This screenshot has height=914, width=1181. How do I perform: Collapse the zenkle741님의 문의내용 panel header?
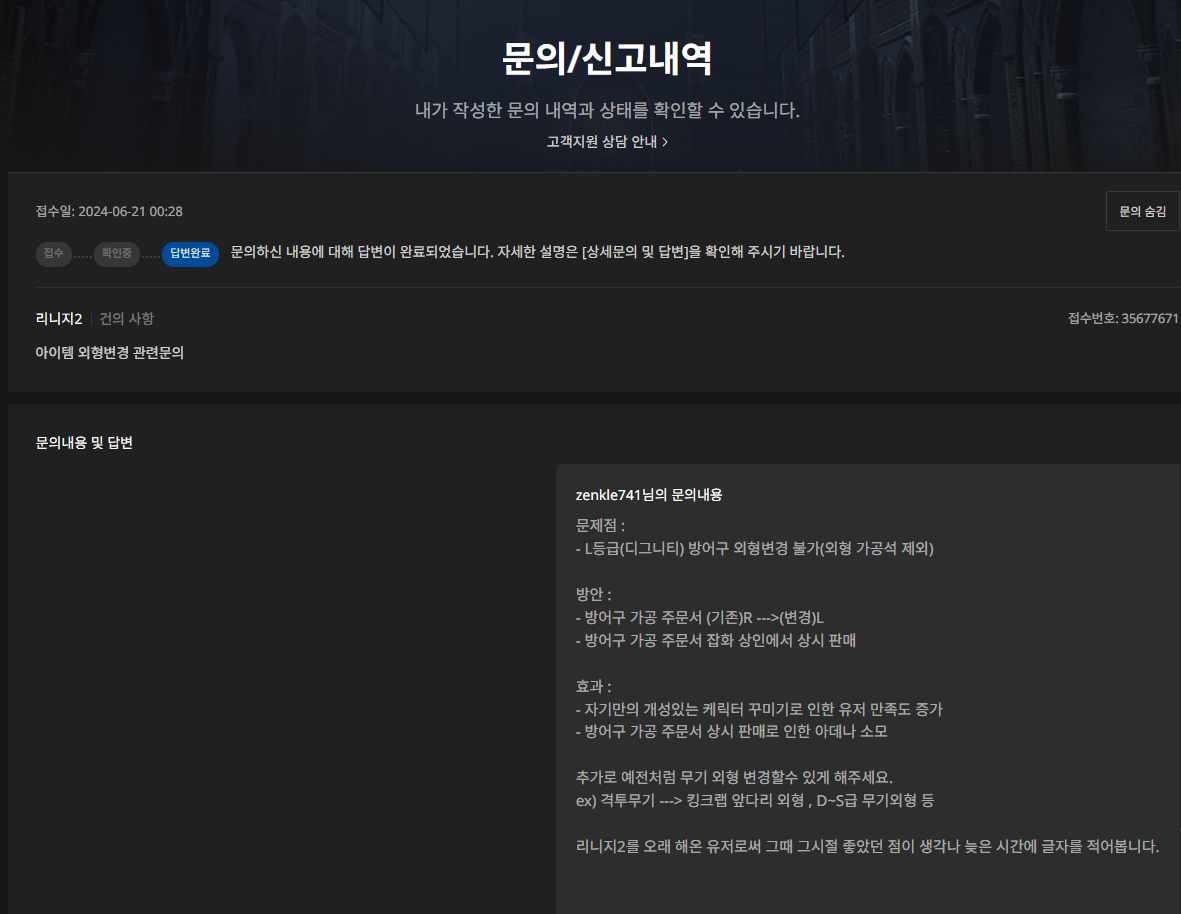(x=651, y=494)
